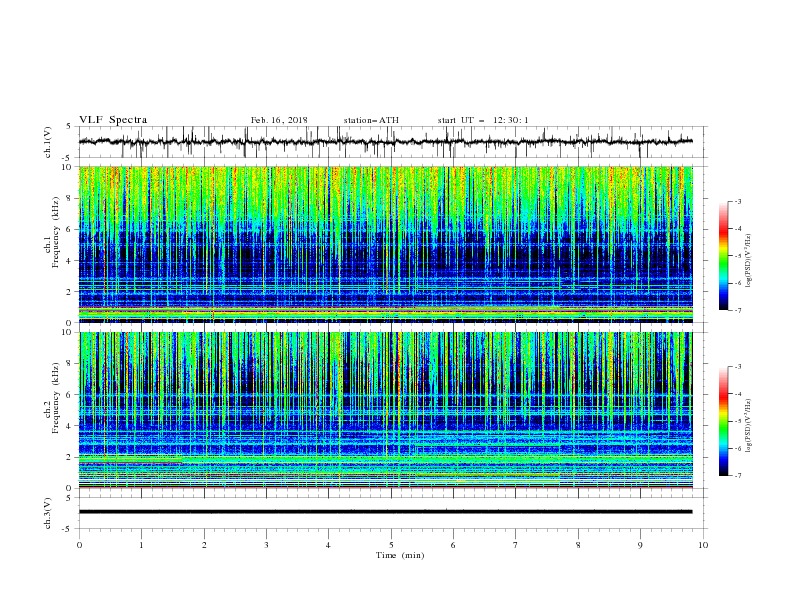792x612 pixels.
Task: Click the 'station=ATH' label
Action: (x=371, y=120)
